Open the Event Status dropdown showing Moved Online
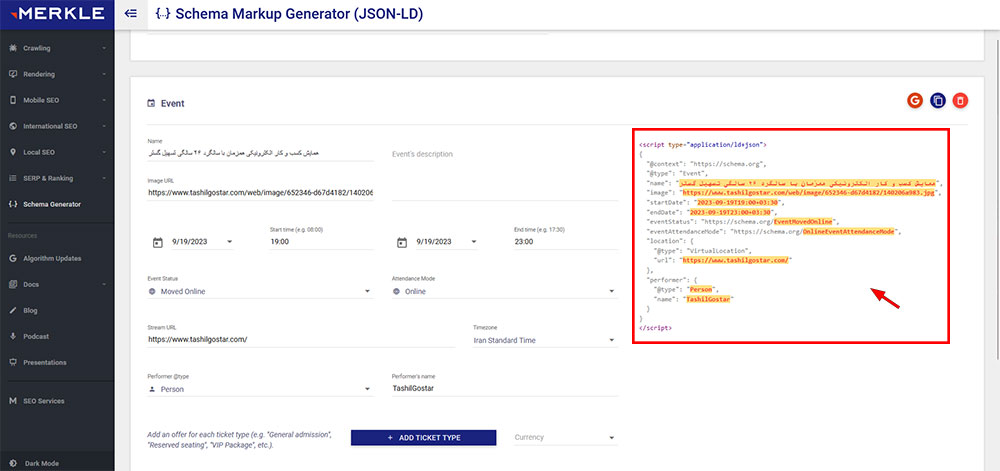Viewport: 1000px width, 471px height. click(260, 291)
